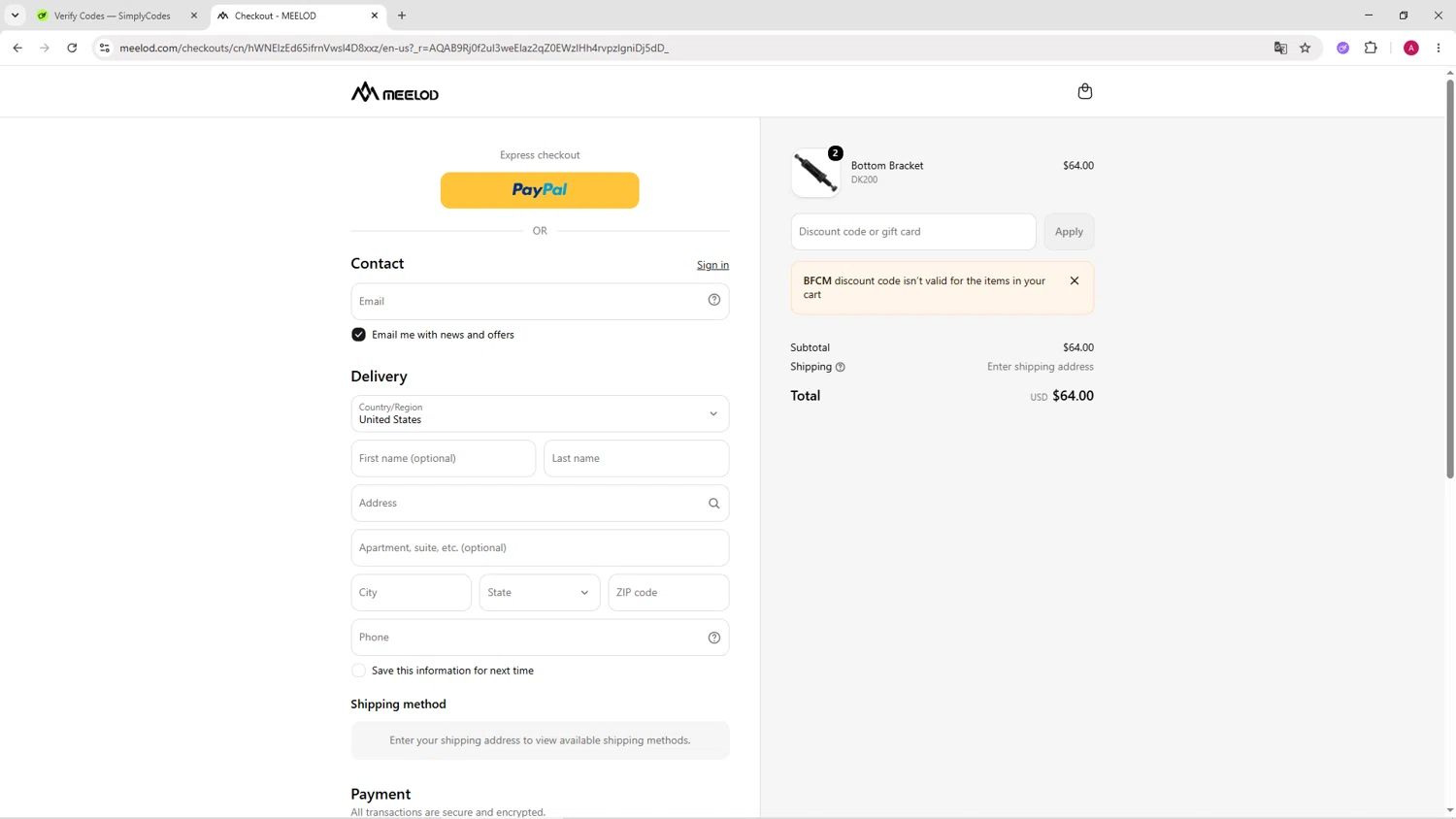Open the Chrome profile avatar

[x=1411, y=48]
